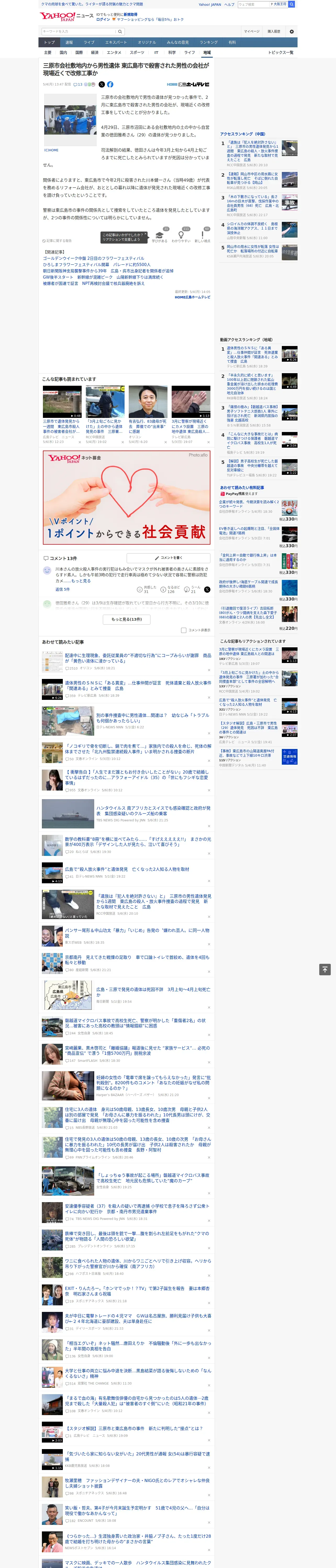Open the トピックス一覧 link

tap(281, 52)
